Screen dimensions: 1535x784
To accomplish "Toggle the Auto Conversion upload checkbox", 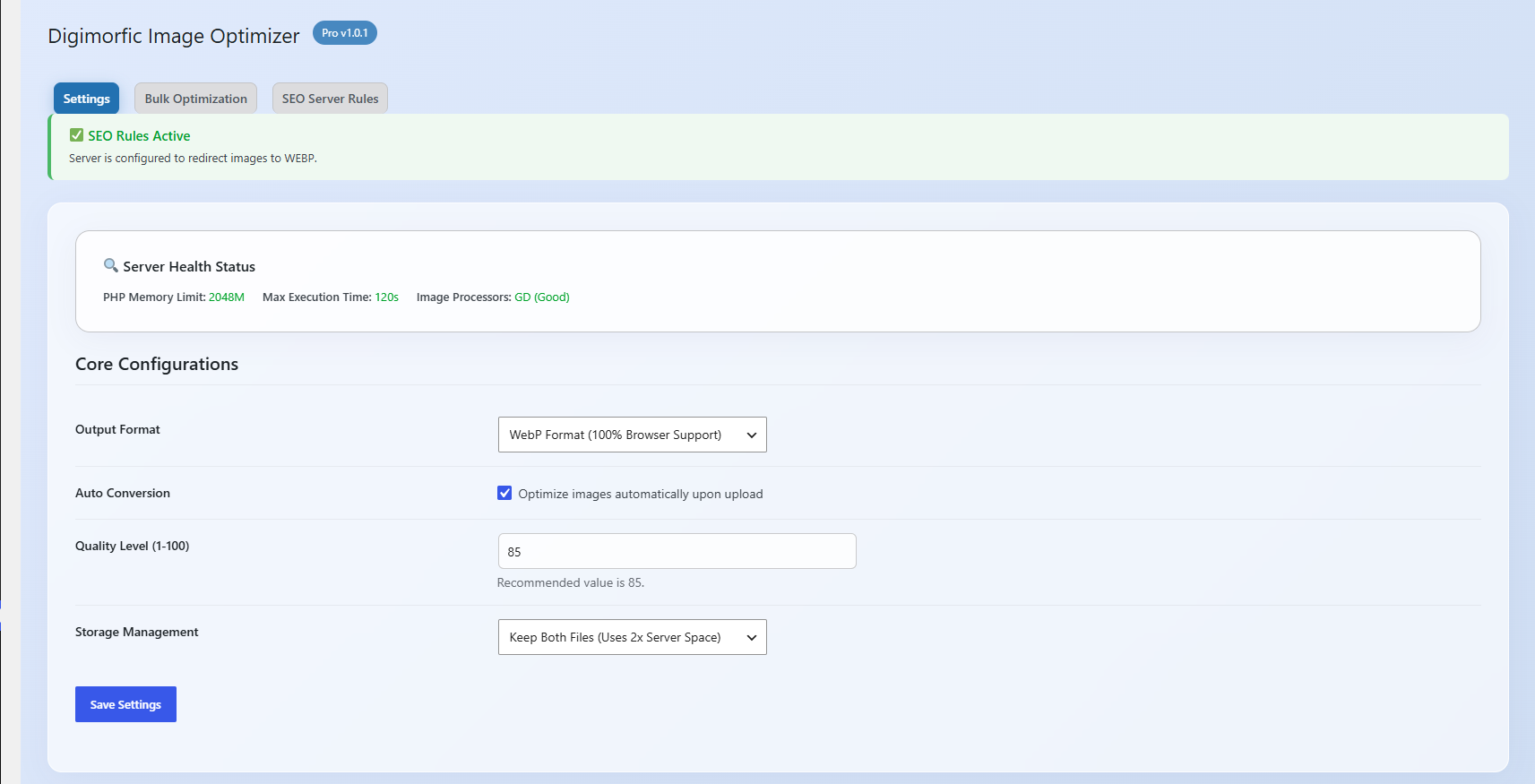I will 504,493.
